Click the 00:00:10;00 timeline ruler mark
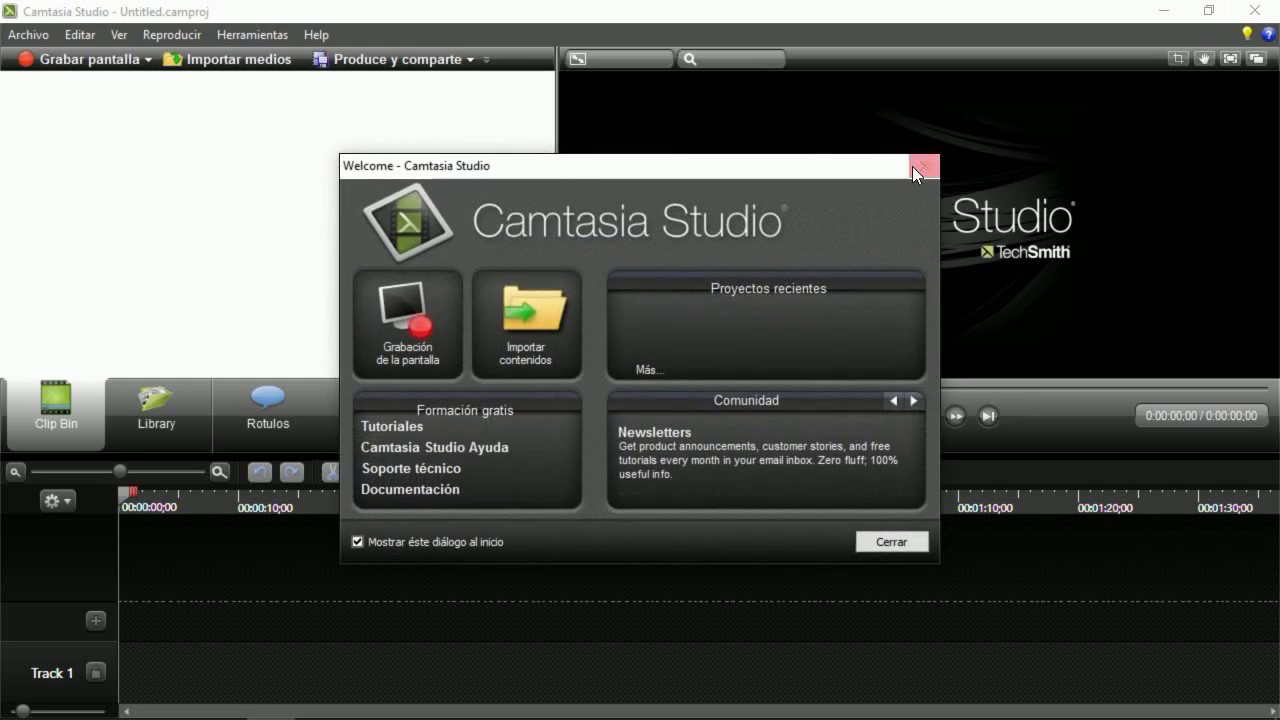Screen dimensions: 1280x720 pyautogui.click(x=265, y=508)
